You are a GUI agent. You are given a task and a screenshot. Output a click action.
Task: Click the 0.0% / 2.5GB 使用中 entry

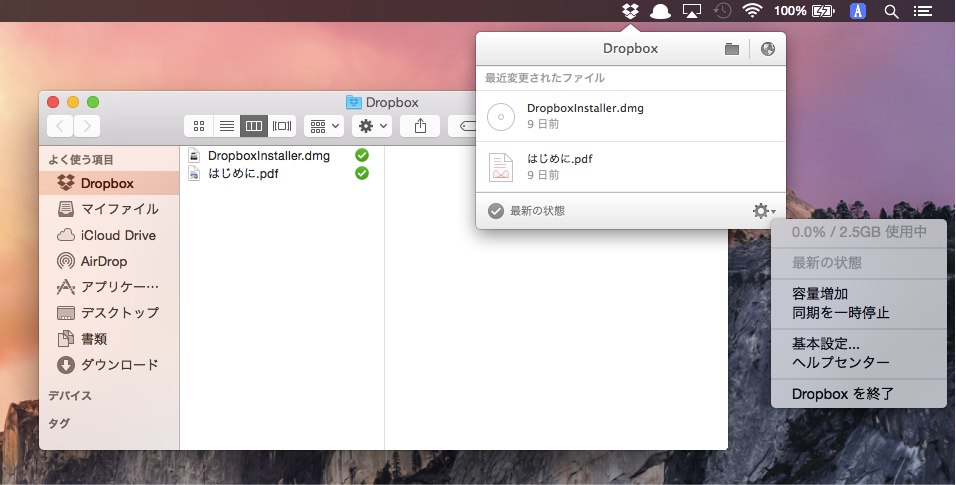(858, 232)
